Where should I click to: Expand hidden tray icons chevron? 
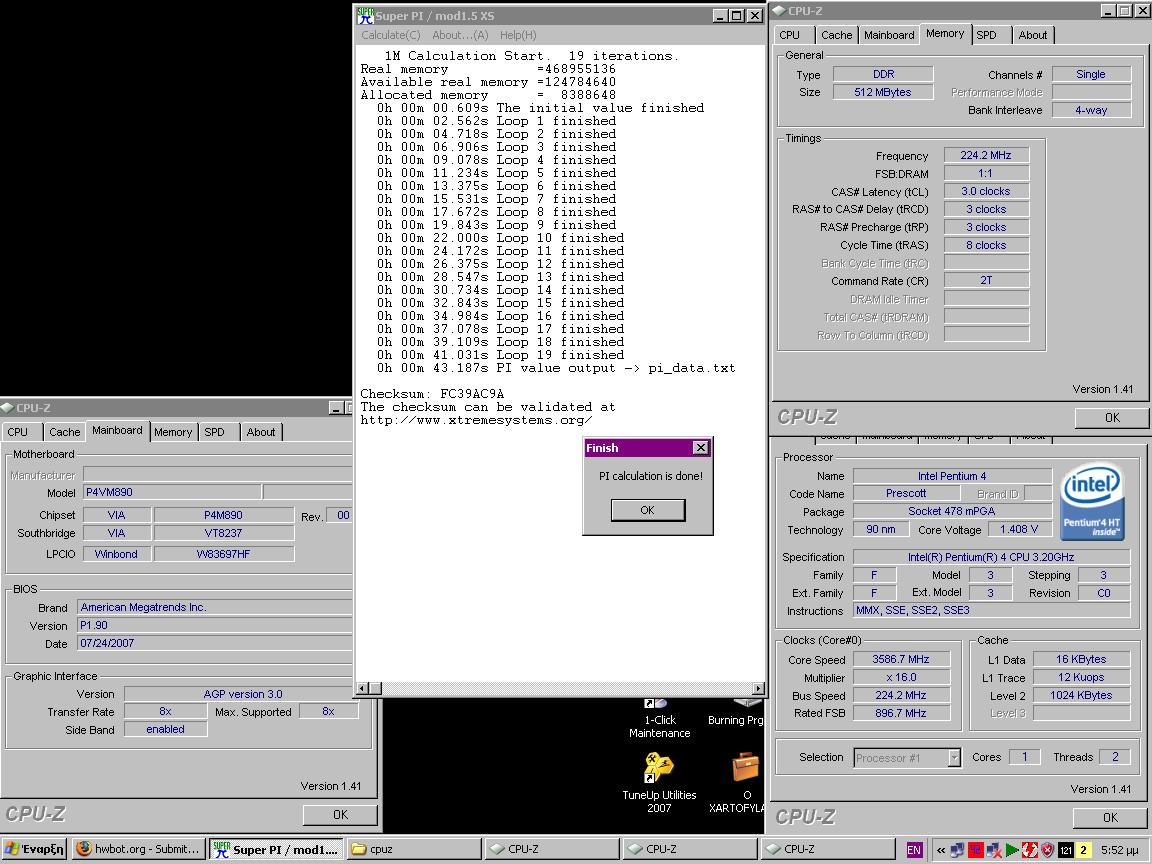point(940,850)
